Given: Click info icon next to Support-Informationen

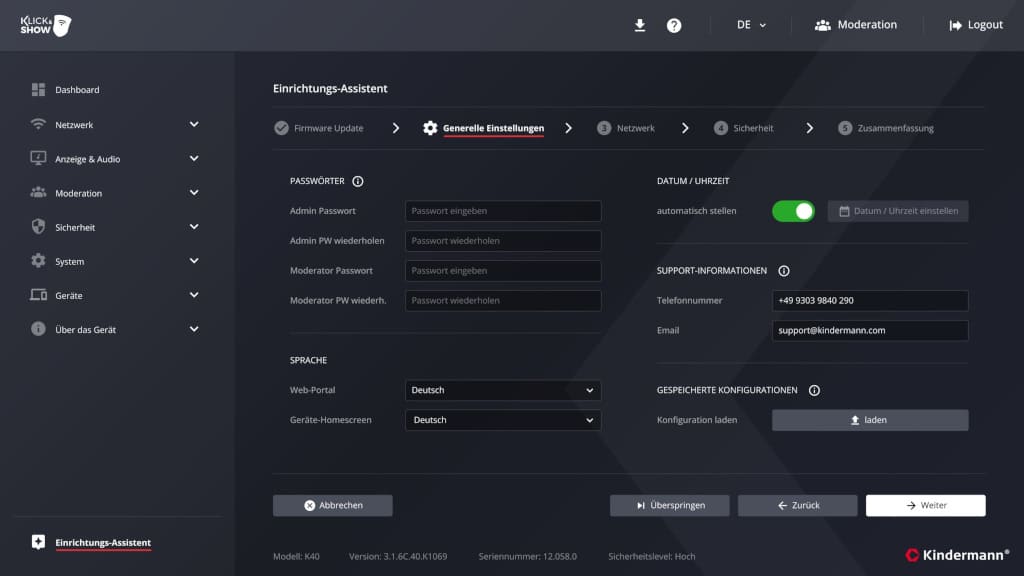Looking at the screenshot, I should coord(784,271).
